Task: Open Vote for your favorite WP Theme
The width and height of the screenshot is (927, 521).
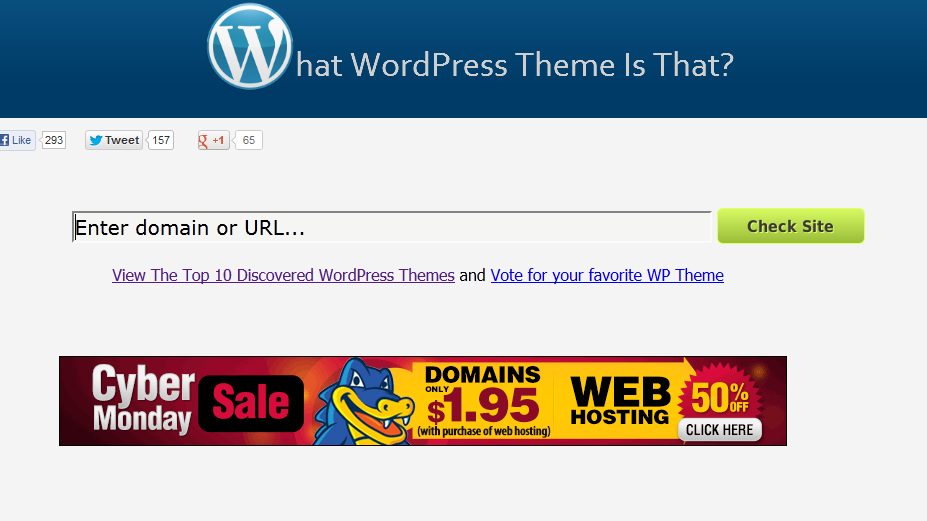Action: [607, 275]
